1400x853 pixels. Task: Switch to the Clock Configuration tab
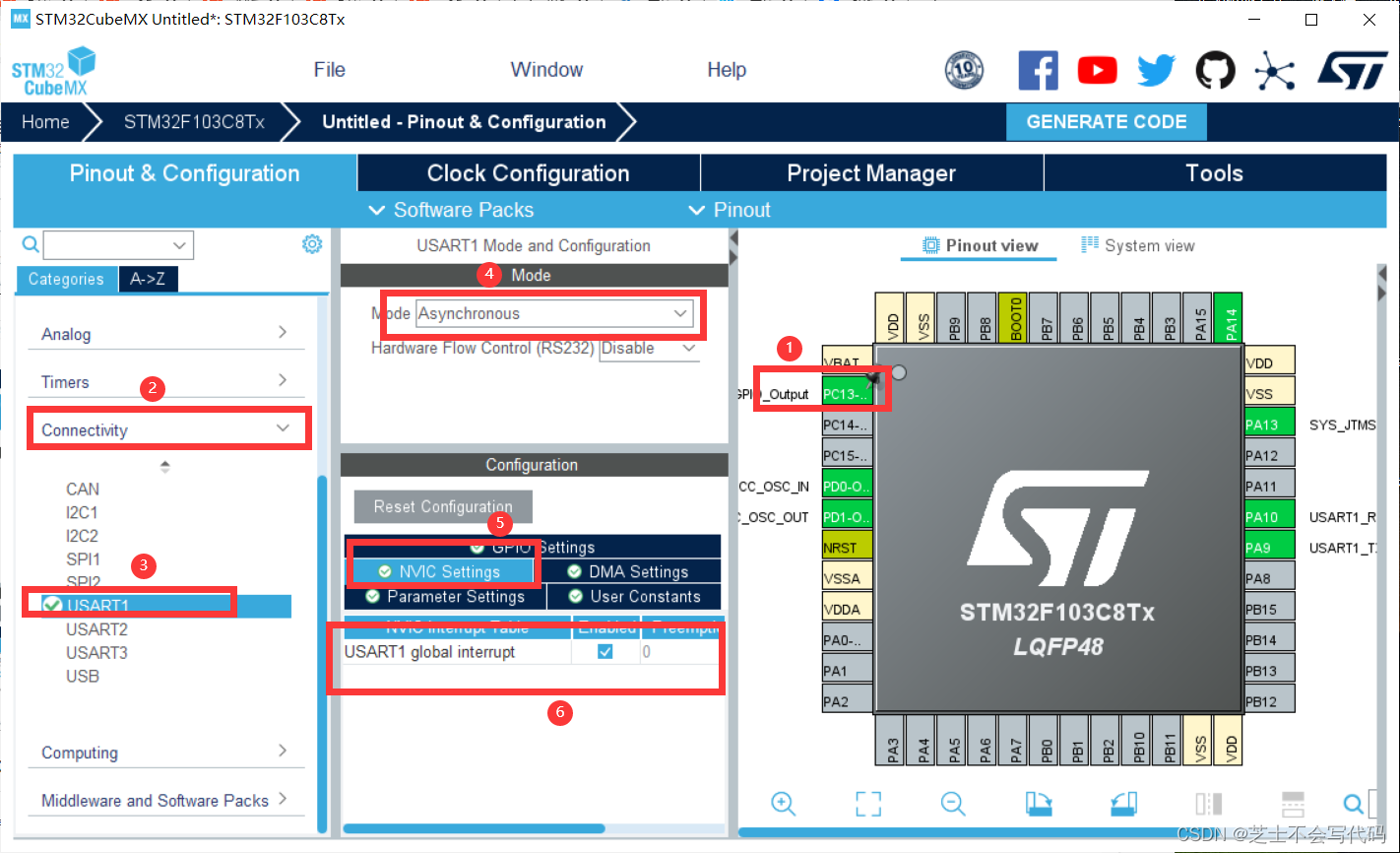(528, 172)
